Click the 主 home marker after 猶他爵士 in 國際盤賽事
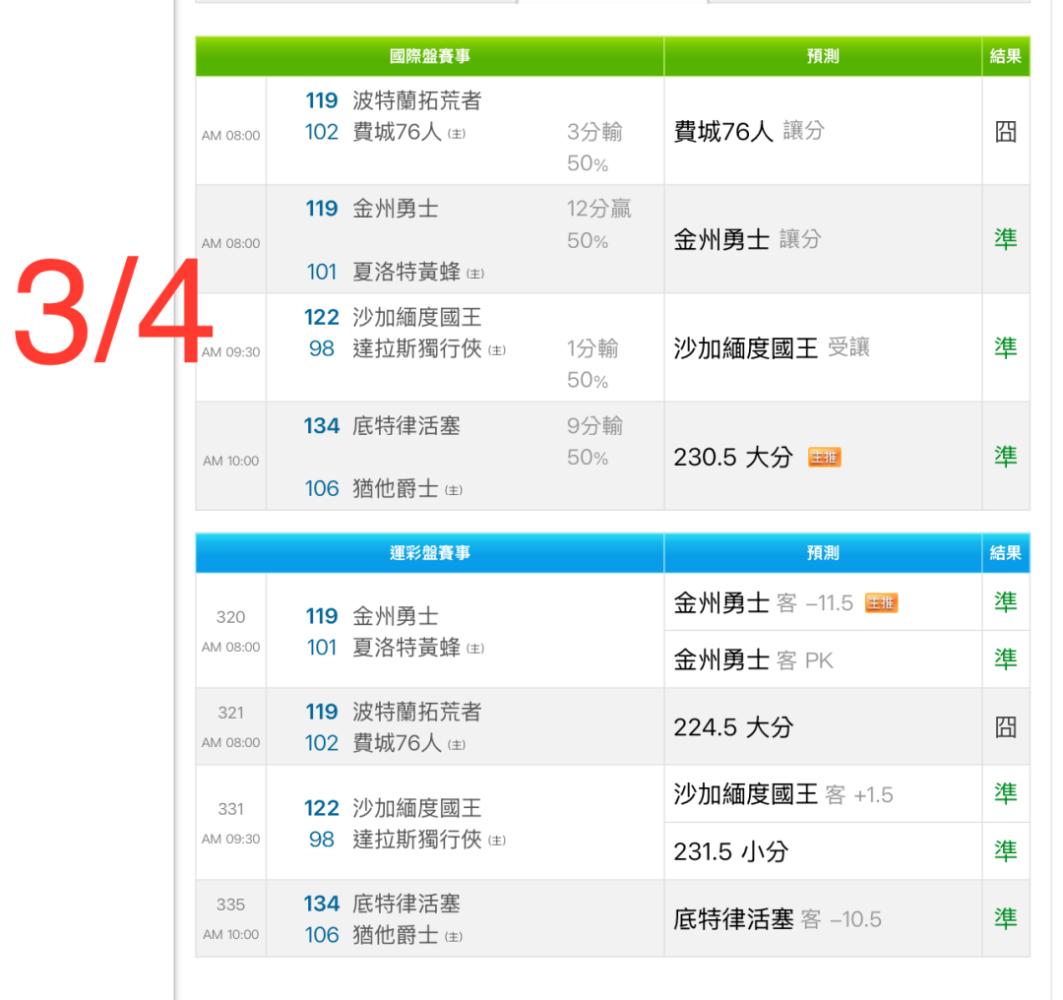Viewport: 1063px width, 1000px height. point(454,490)
